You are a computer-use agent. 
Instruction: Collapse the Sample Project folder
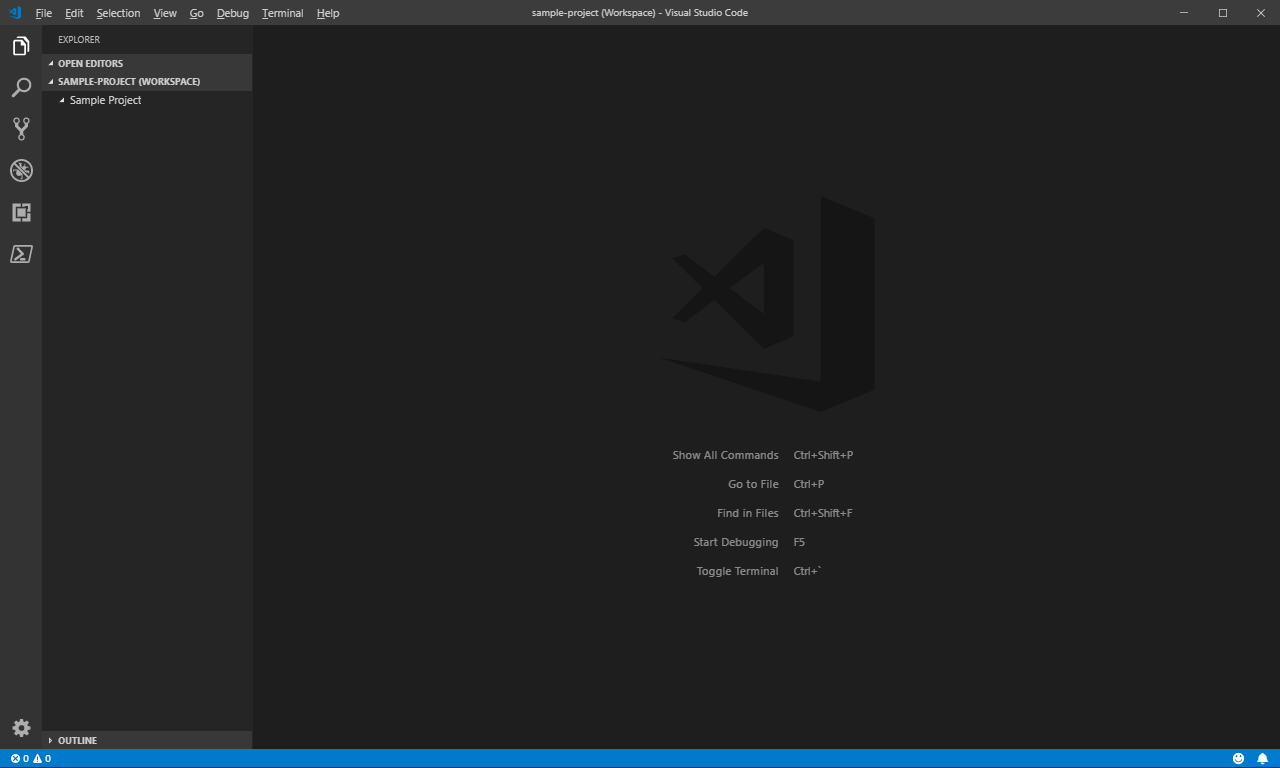coord(147,100)
